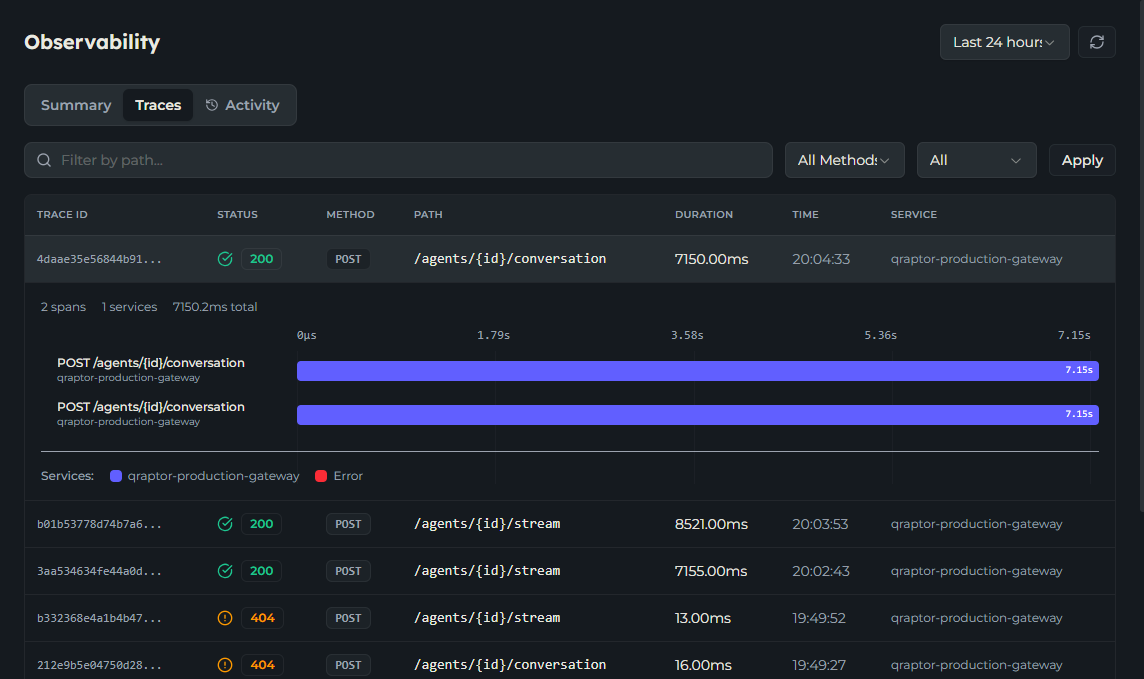Collapse the expanded trace 4daae35e56844b91 row
1144x679 pixels.
pyautogui.click(x=570, y=259)
